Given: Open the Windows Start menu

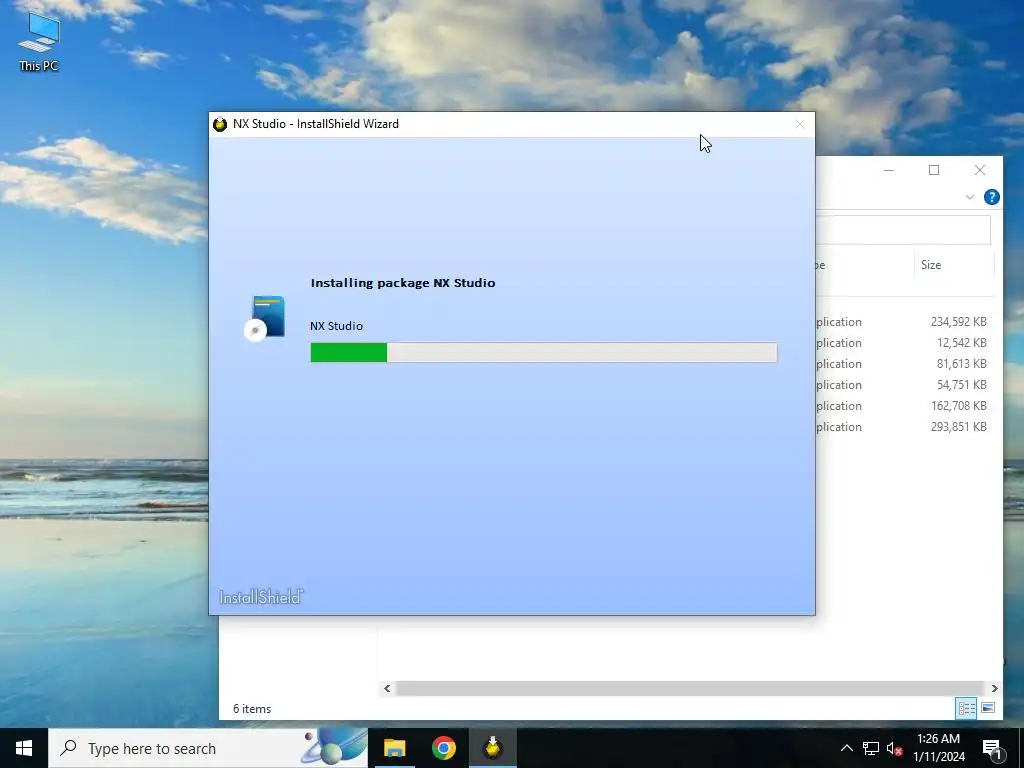Looking at the screenshot, I should coord(24,748).
